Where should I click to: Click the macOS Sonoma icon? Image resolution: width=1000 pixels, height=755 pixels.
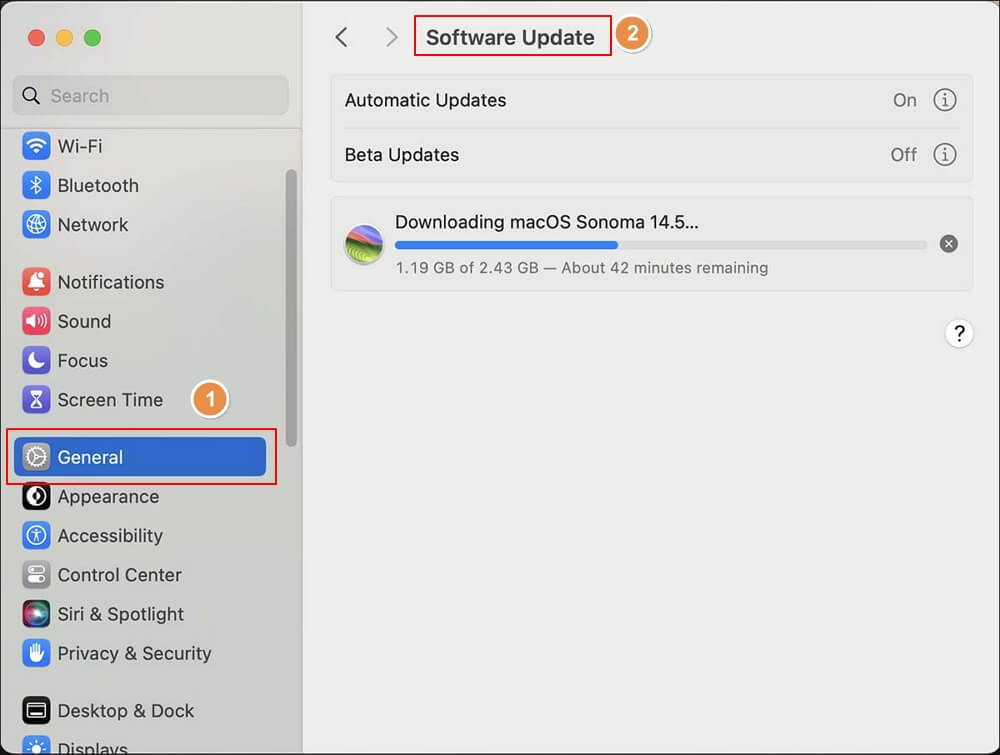coord(364,244)
